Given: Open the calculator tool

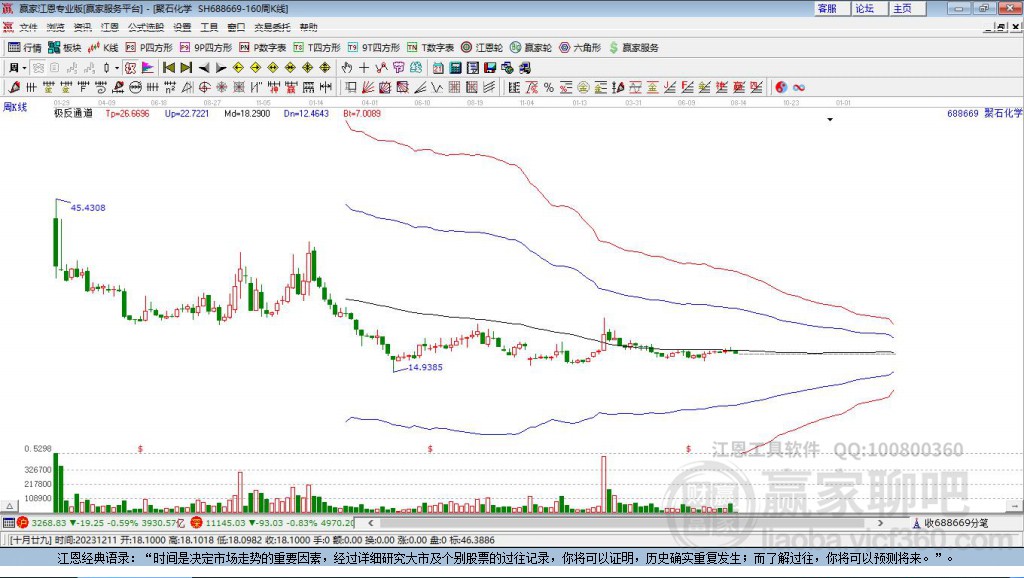Looking at the screenshot, I should point(455,67).
